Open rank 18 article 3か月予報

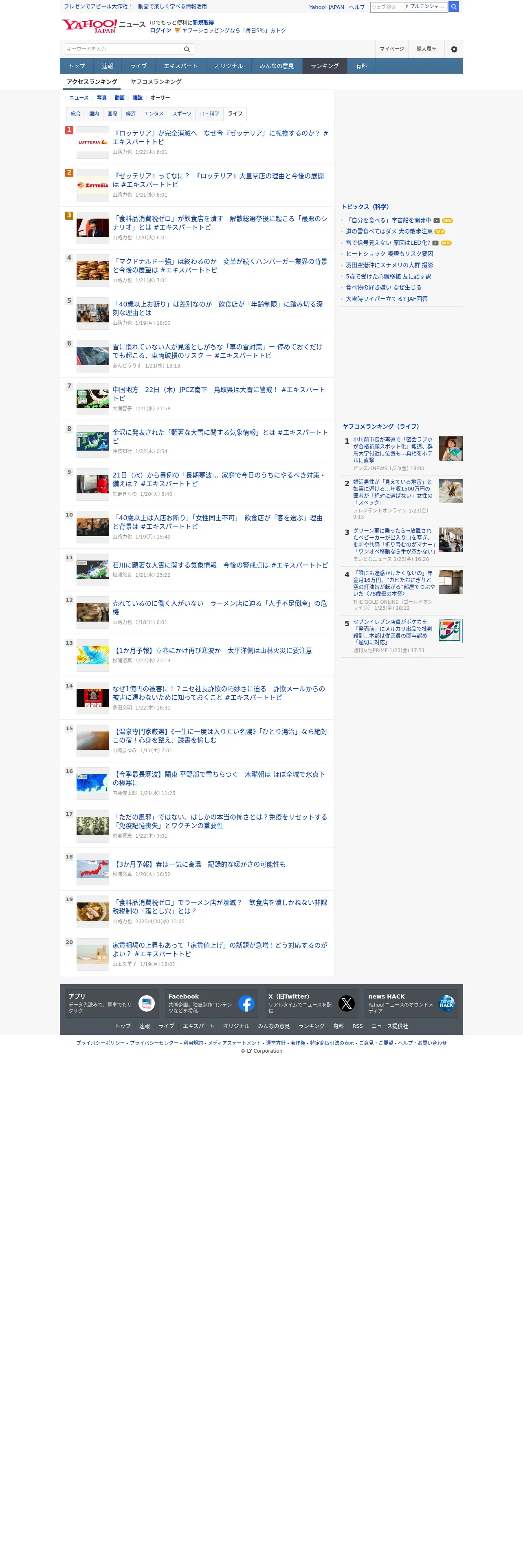(x=199, y=864)
